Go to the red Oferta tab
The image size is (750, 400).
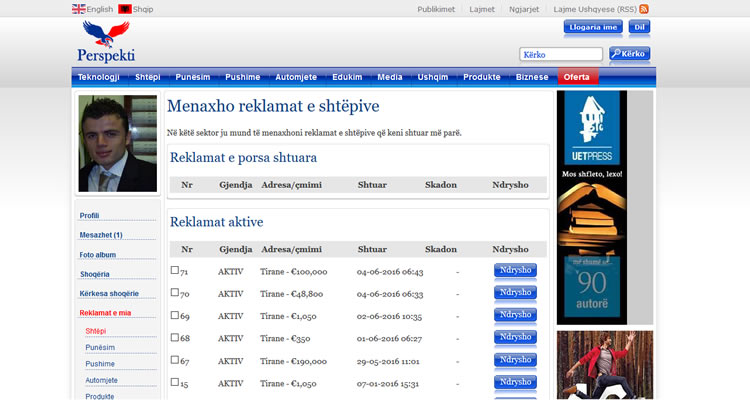tap(577, 77)
